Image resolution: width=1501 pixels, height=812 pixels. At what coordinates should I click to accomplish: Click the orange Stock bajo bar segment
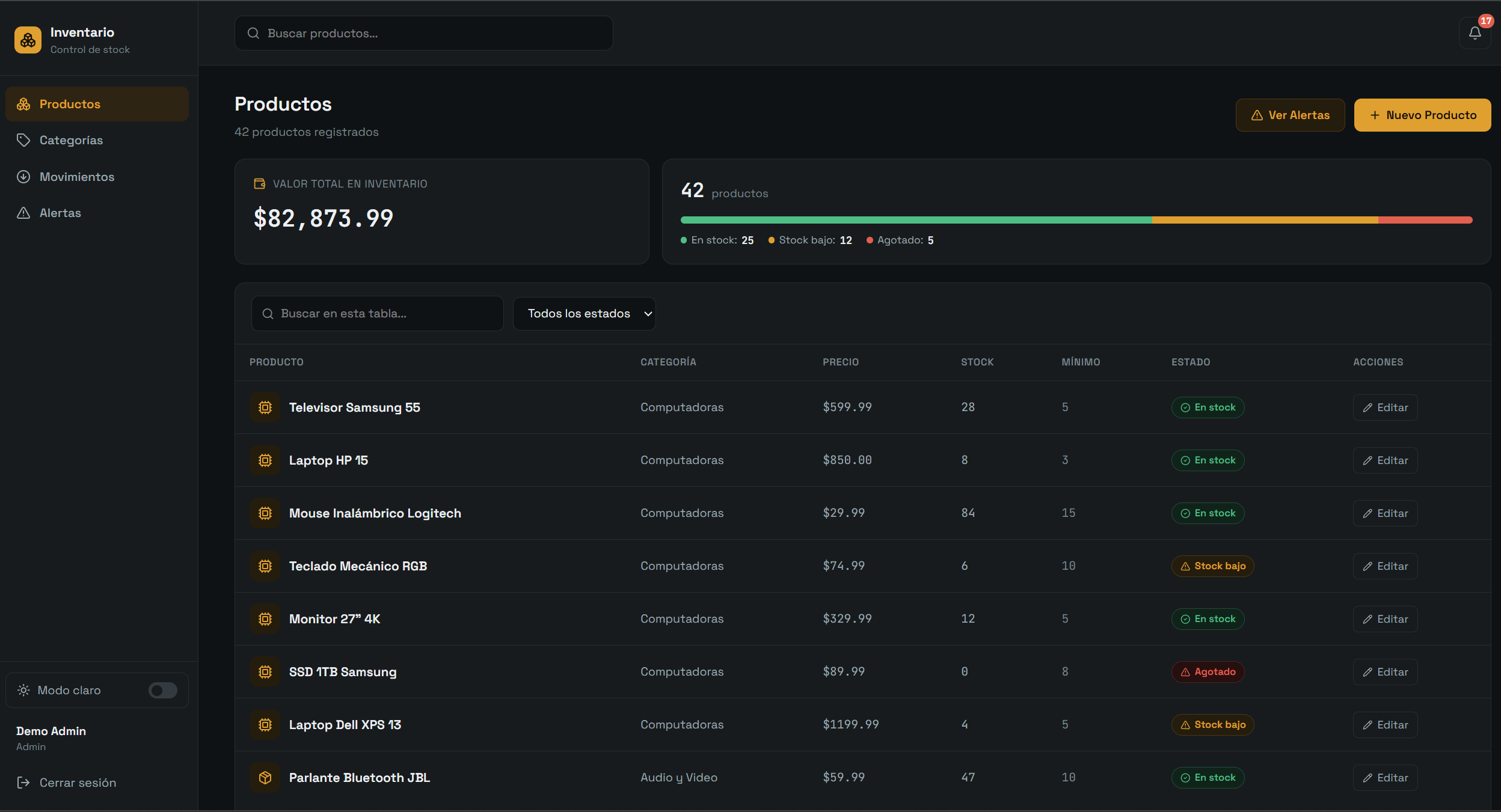click(x=1265, y=220)
